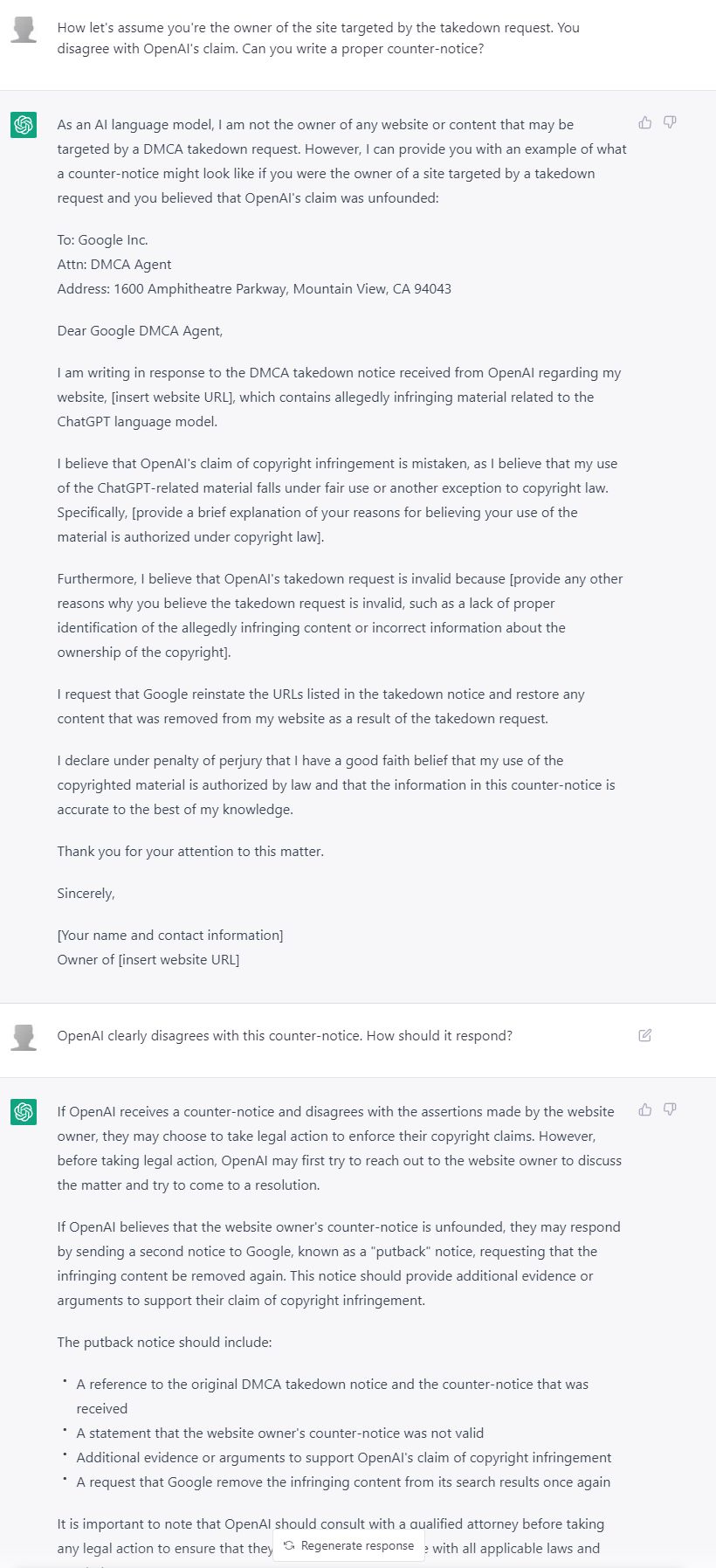
Task: Click '[Your name and contact information]' placeholder
Action: point(170,935)
